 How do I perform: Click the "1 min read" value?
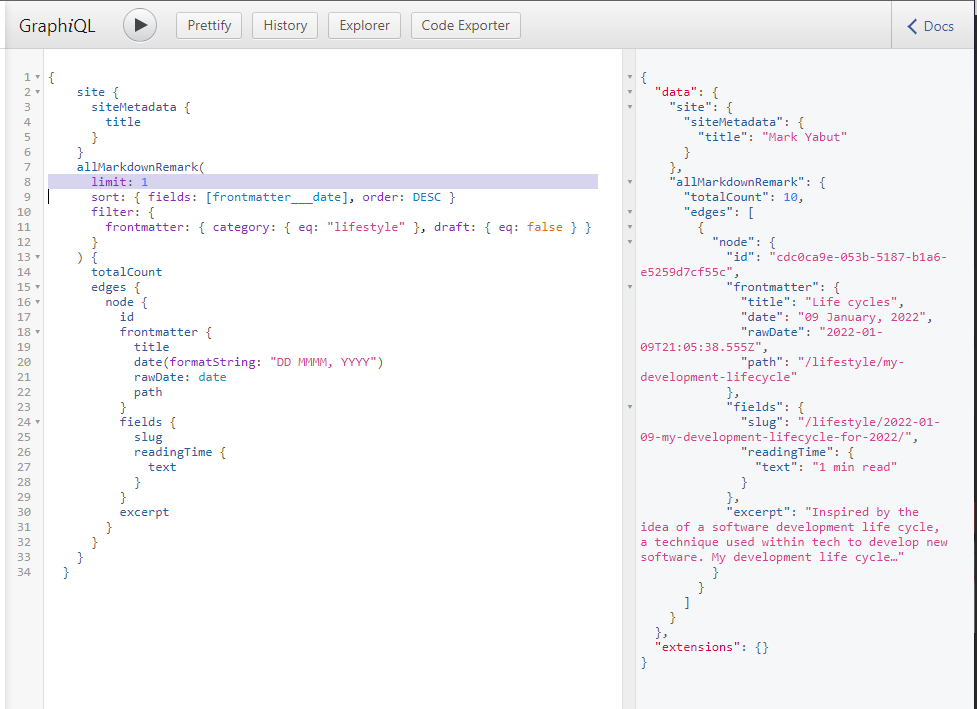pos(855,467)
